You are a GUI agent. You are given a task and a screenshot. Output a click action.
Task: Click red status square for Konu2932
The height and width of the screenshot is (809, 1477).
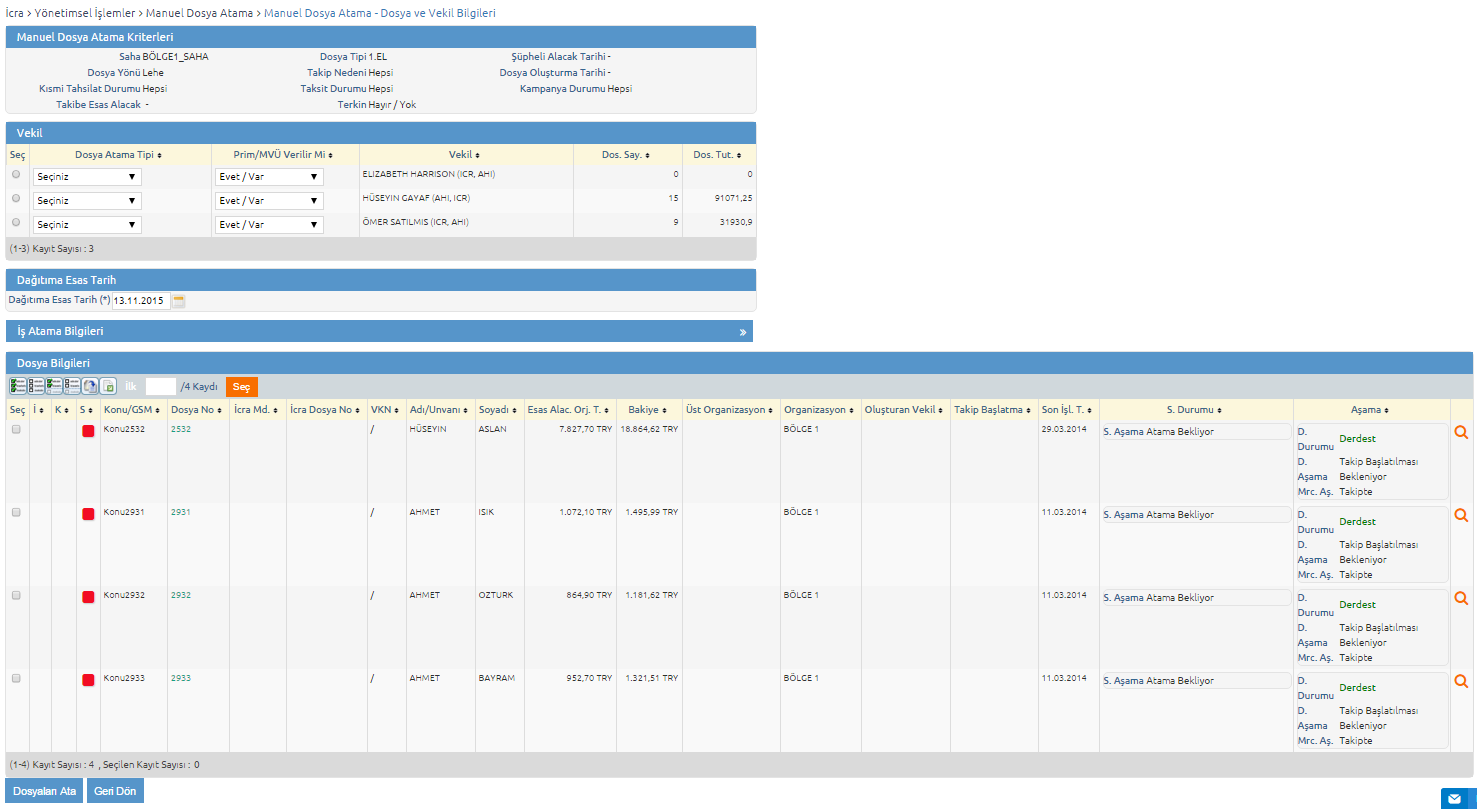coord(88,597)
